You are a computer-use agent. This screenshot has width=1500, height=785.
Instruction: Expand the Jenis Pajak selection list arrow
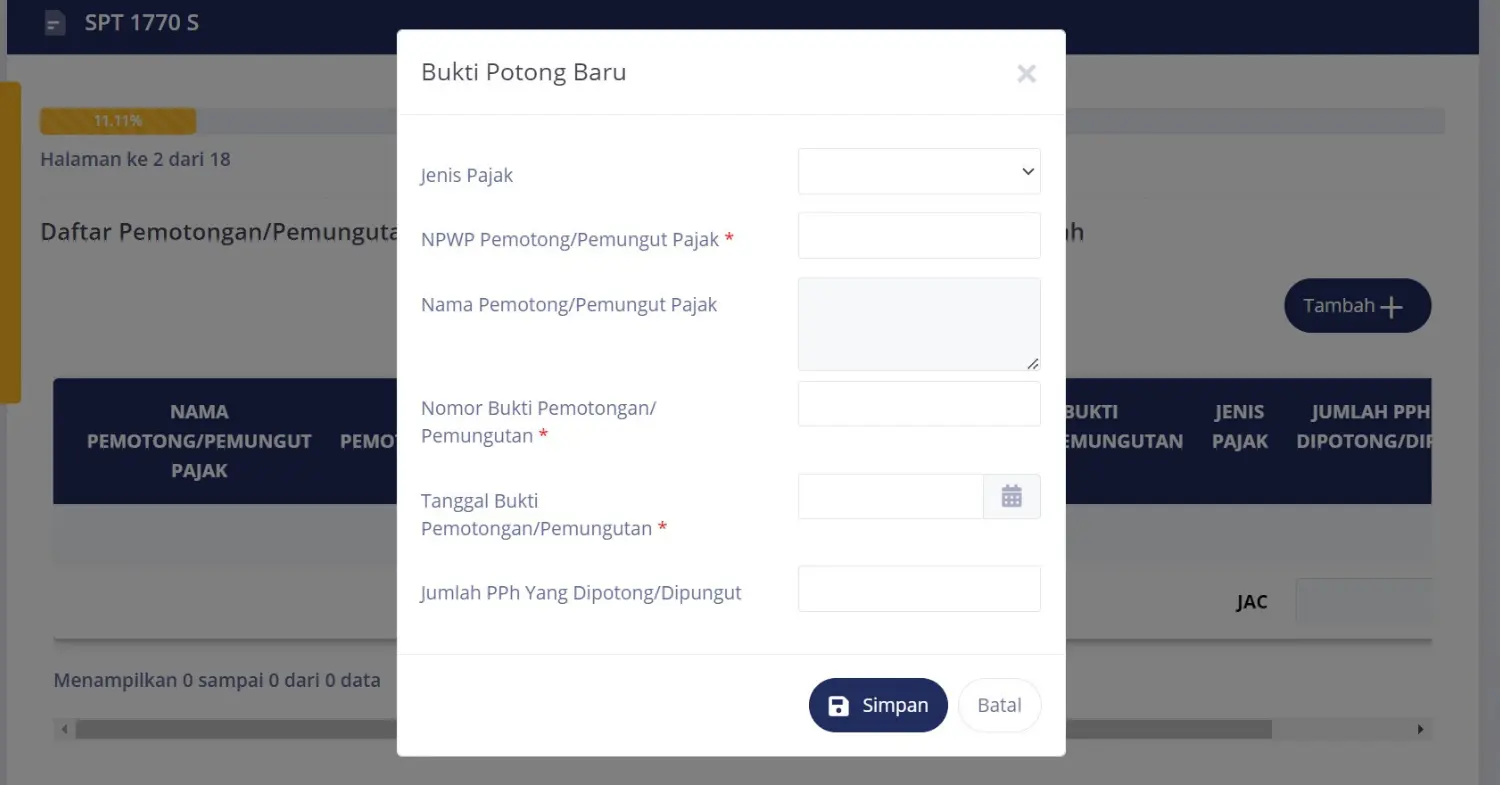(x=1026, y=171)
